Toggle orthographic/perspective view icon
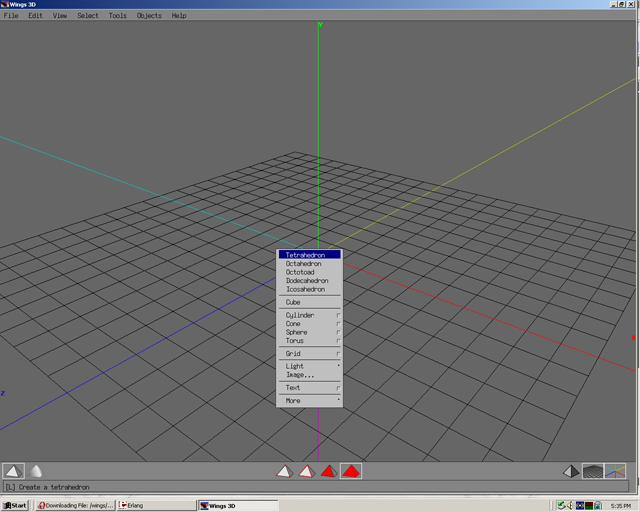Image resolution: width=640 pixels, height=512 pixels. [571, 471]
